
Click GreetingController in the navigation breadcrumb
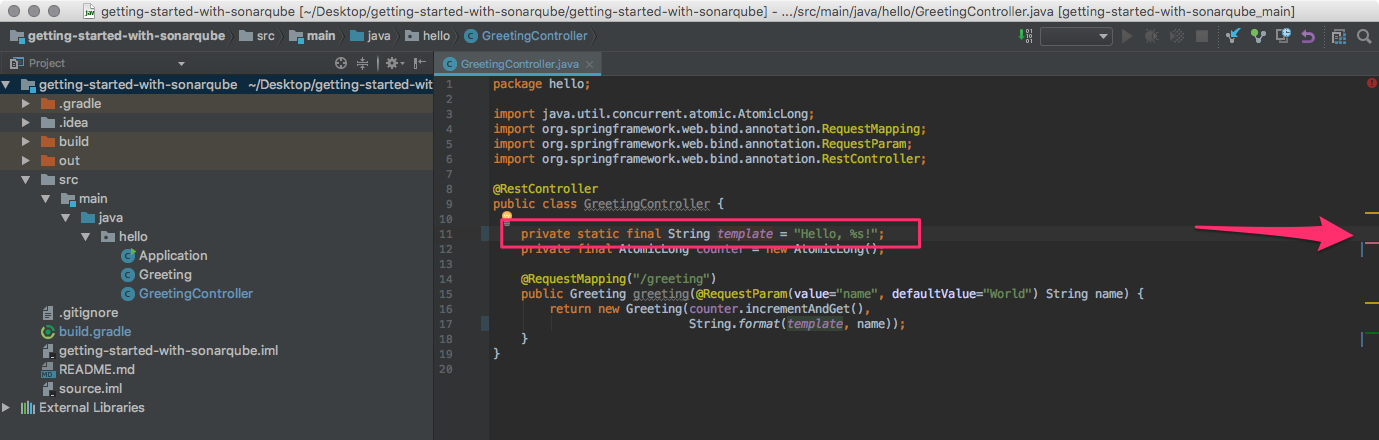pos(525,36)
